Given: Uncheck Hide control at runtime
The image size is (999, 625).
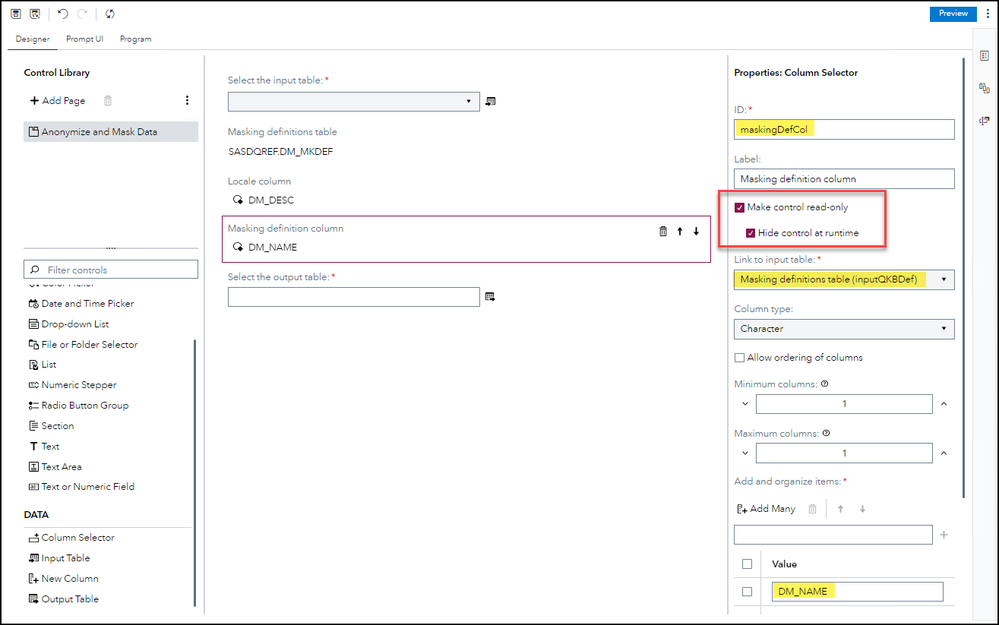Looking at the screenshot, I should click(x=751, y=234).
